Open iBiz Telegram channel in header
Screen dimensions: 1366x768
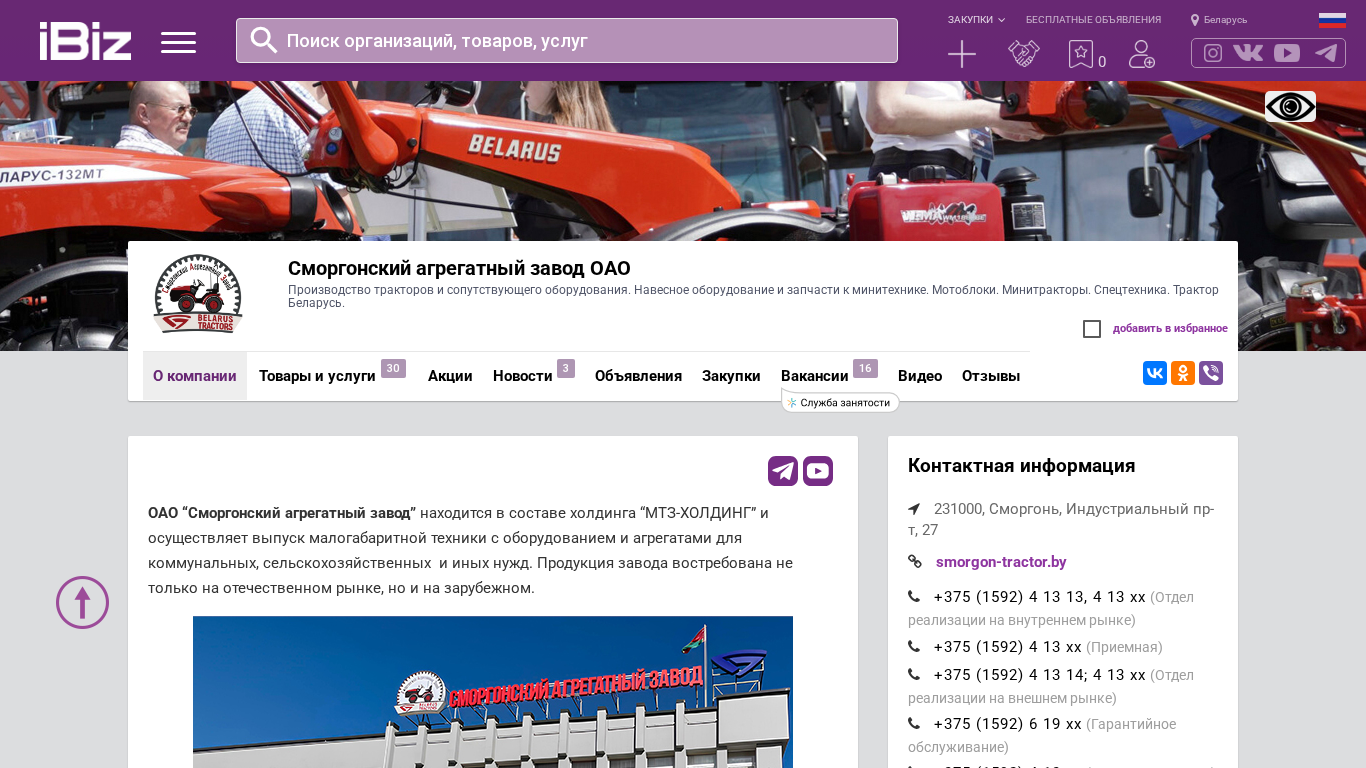(1326, 53)
